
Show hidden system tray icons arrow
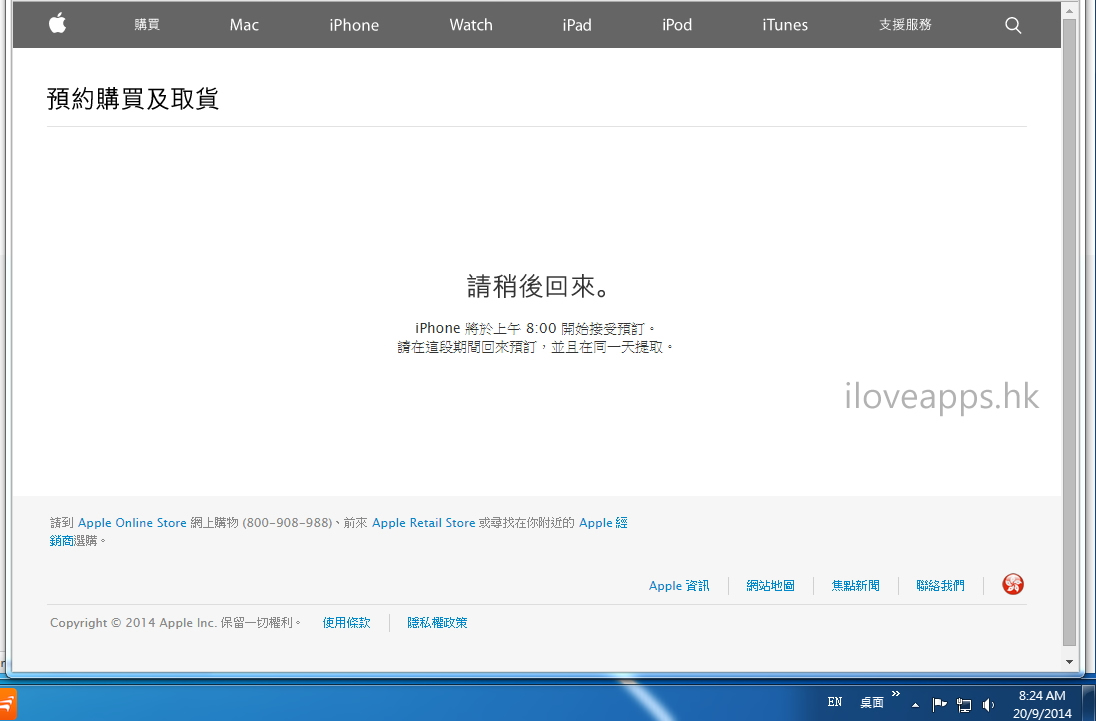[x=915, y=705]
